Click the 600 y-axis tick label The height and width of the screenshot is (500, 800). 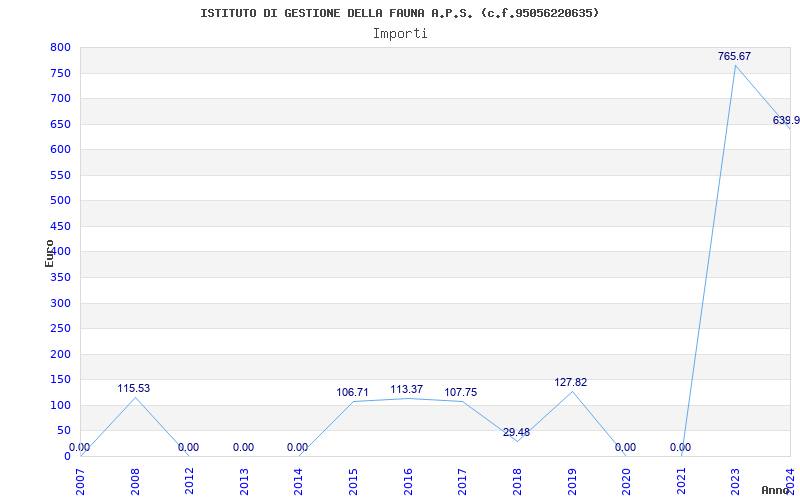coord(60,149)
